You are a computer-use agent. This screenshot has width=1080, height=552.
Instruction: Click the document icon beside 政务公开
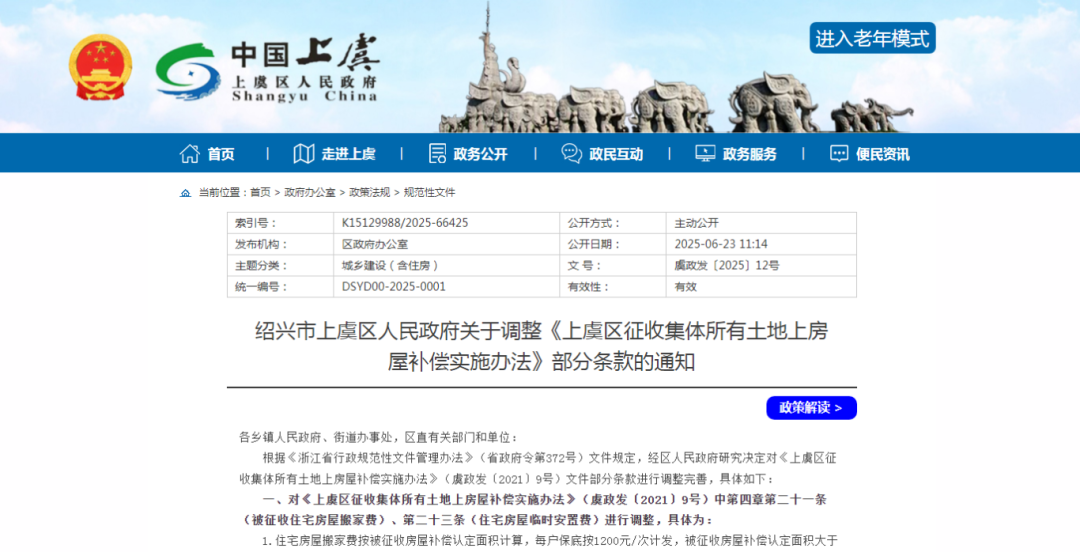coord(437,154)
